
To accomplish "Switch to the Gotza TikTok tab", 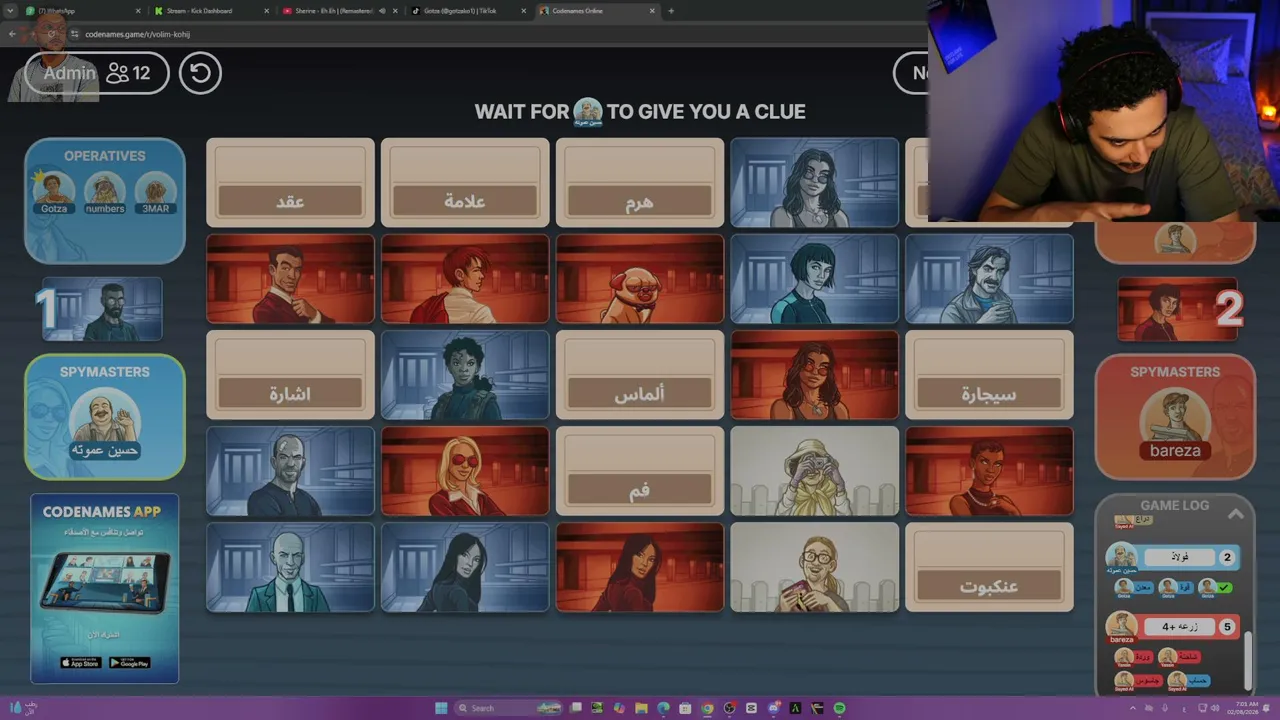I will (469, 11).
